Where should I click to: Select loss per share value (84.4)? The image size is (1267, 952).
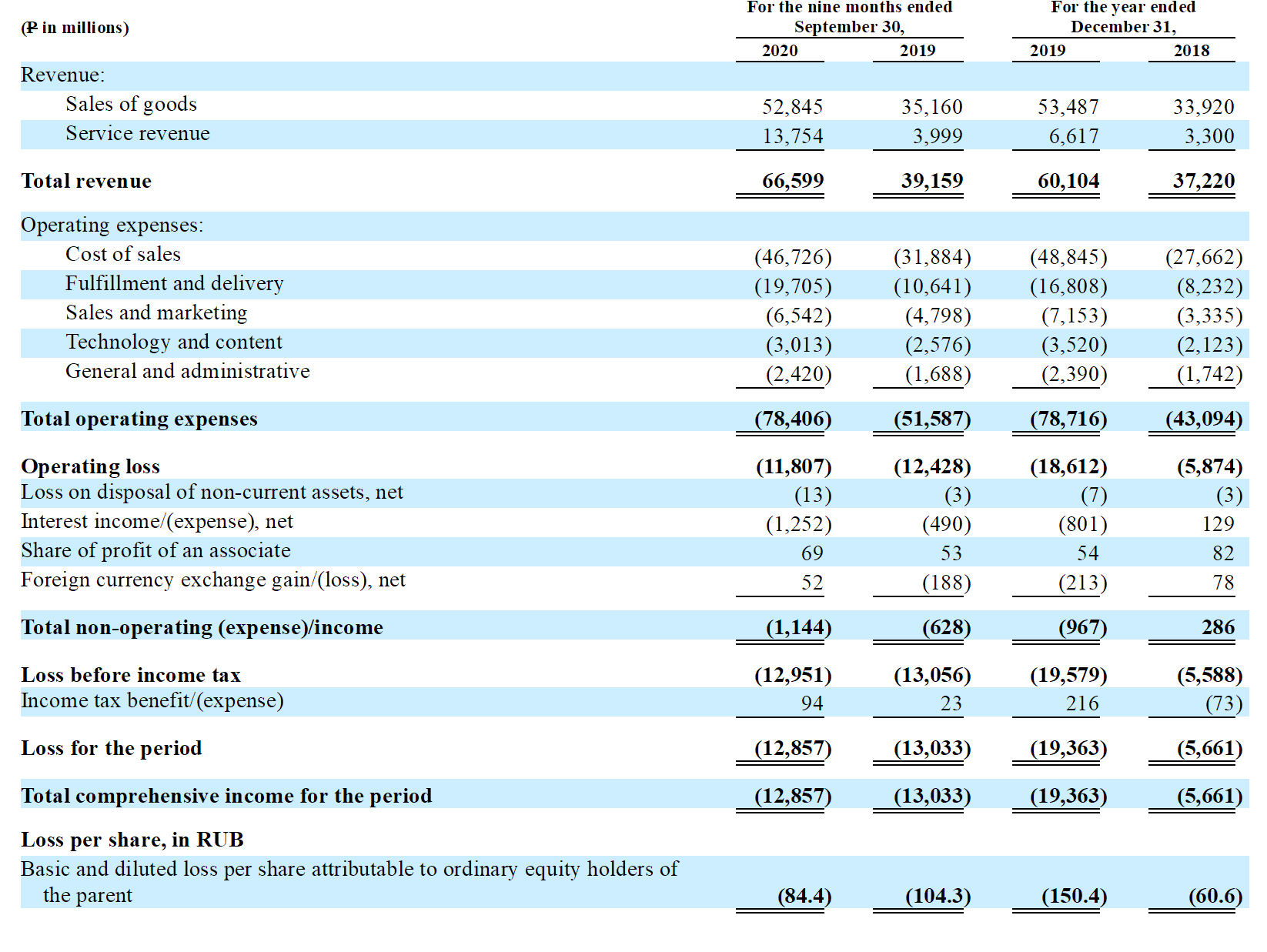(804, 897)
